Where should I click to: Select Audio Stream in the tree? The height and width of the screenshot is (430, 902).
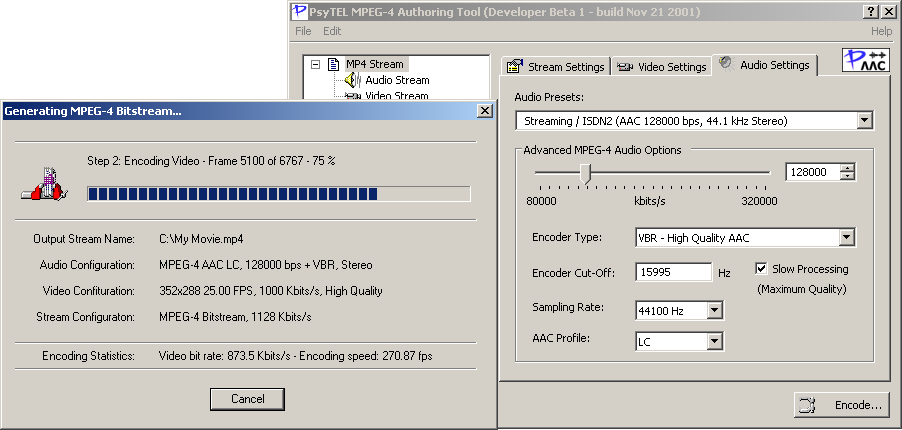(397, 80)
